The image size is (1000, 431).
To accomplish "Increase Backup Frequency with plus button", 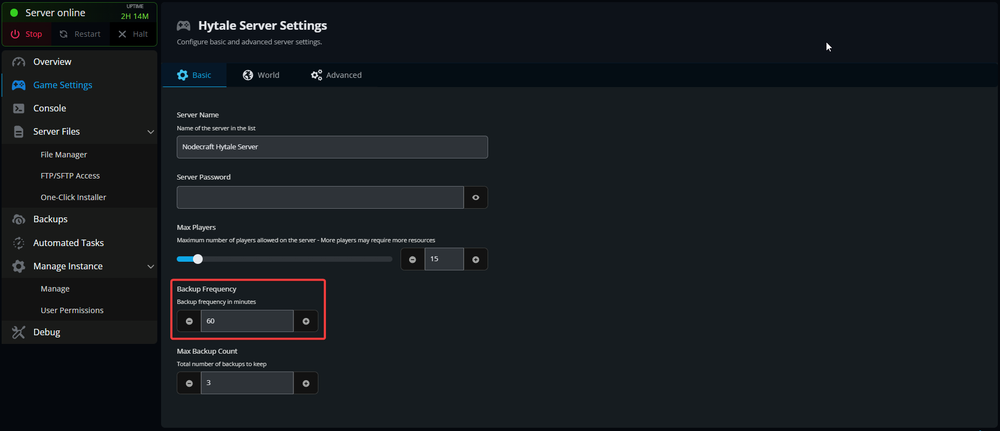I will [x=306, y=321].
